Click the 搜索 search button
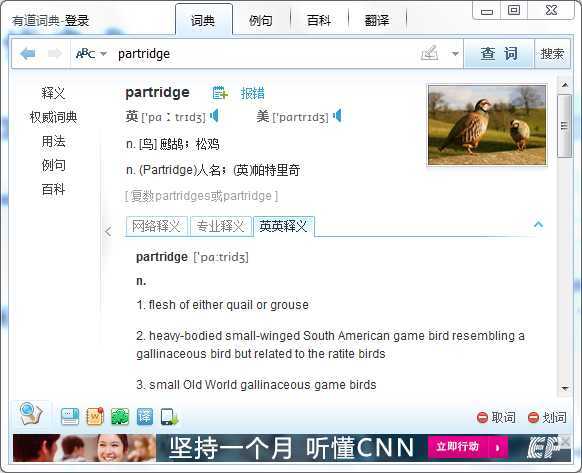 552,54
